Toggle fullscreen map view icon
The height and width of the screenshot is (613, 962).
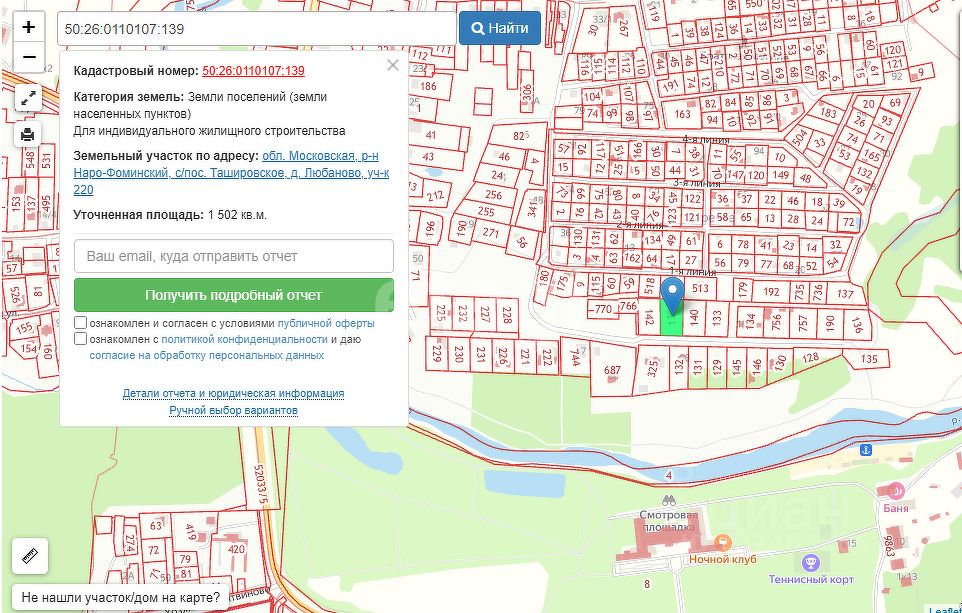[x=28, y=99]
